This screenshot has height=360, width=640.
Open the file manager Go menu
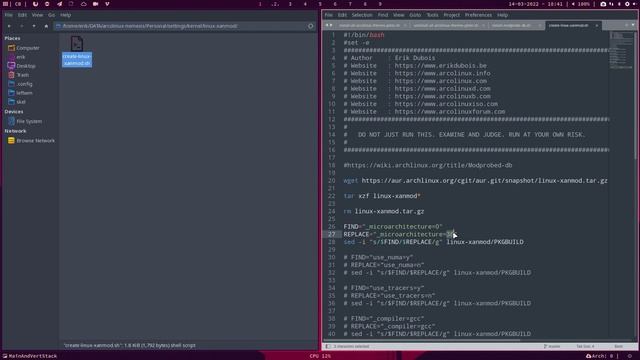click(x=51, y=15)
